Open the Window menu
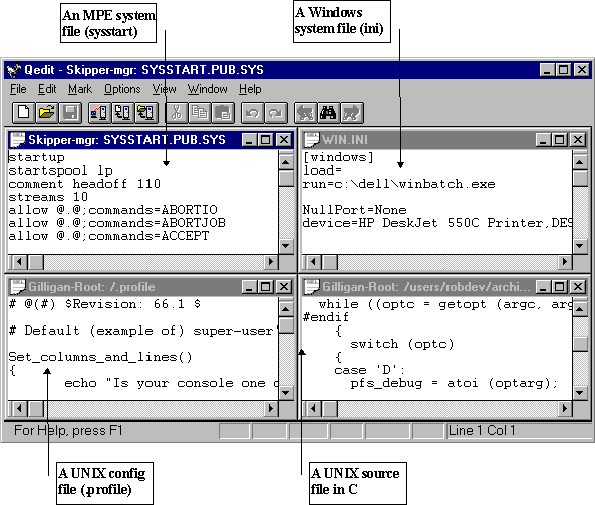This screenshot has width=595, height=505. (208, 89)
